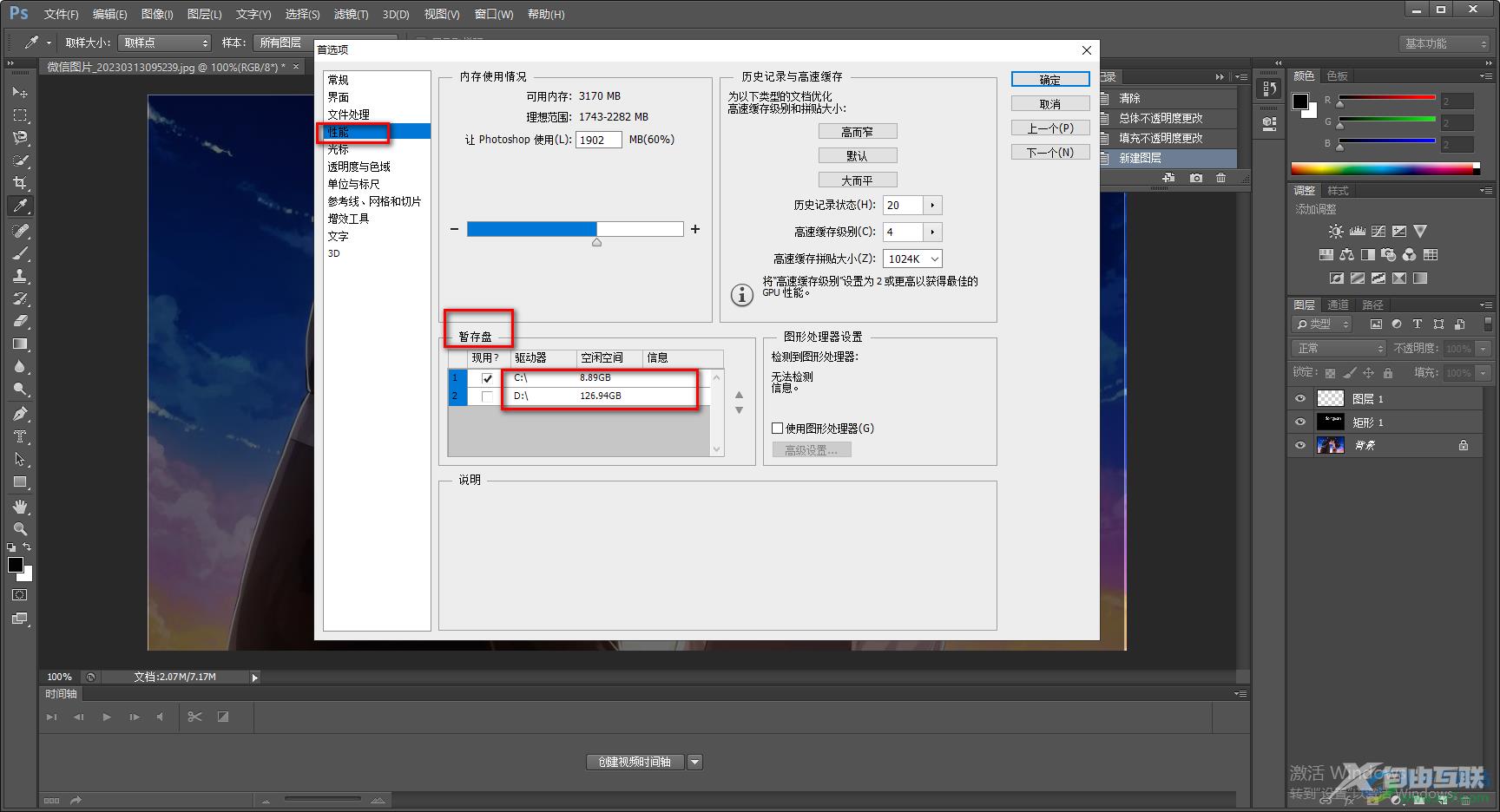The image size is (1500, 812).
Task: Click the timeline scissors split icon
Action: (194, 717)
